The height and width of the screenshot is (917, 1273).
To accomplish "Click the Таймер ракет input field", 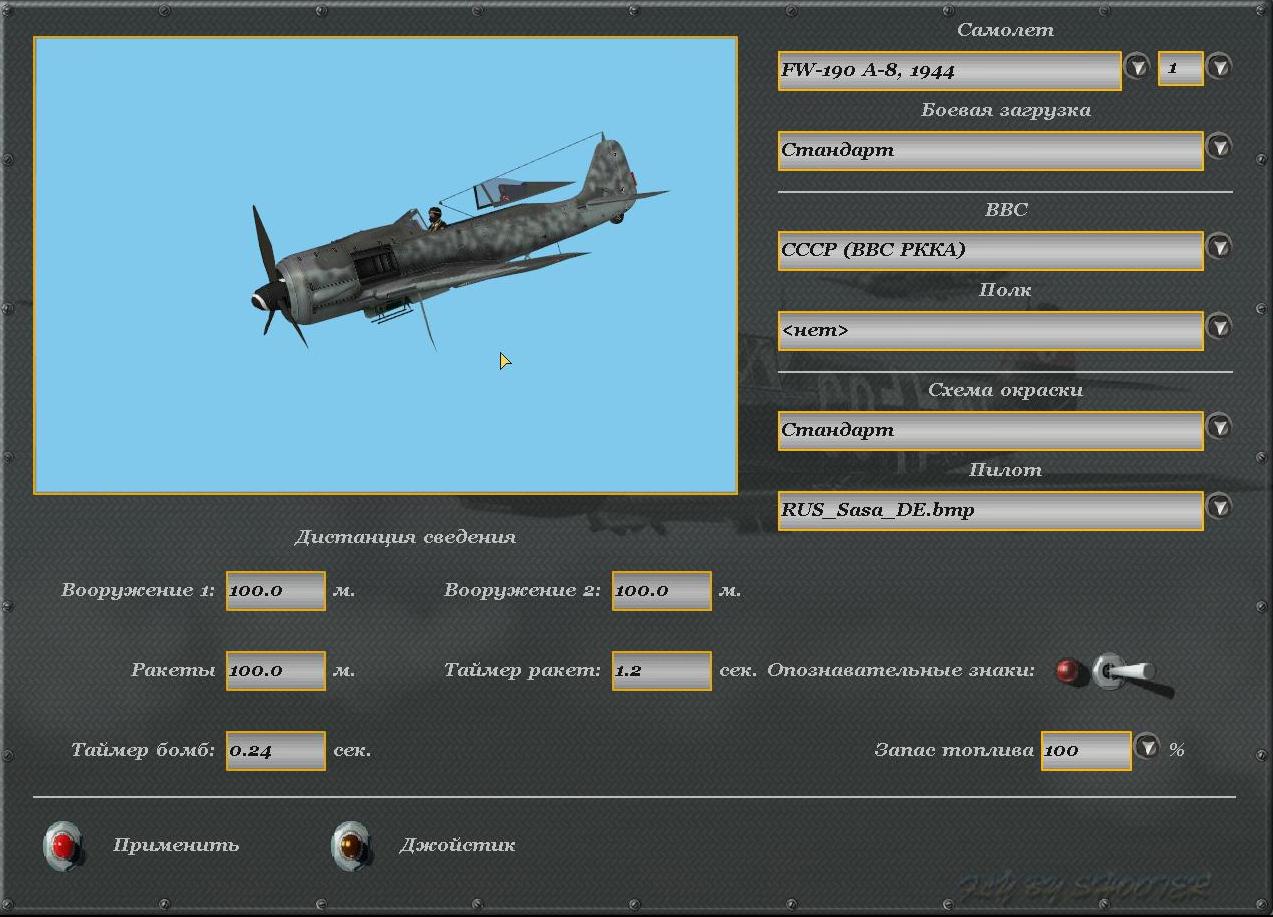I will 661,671.
